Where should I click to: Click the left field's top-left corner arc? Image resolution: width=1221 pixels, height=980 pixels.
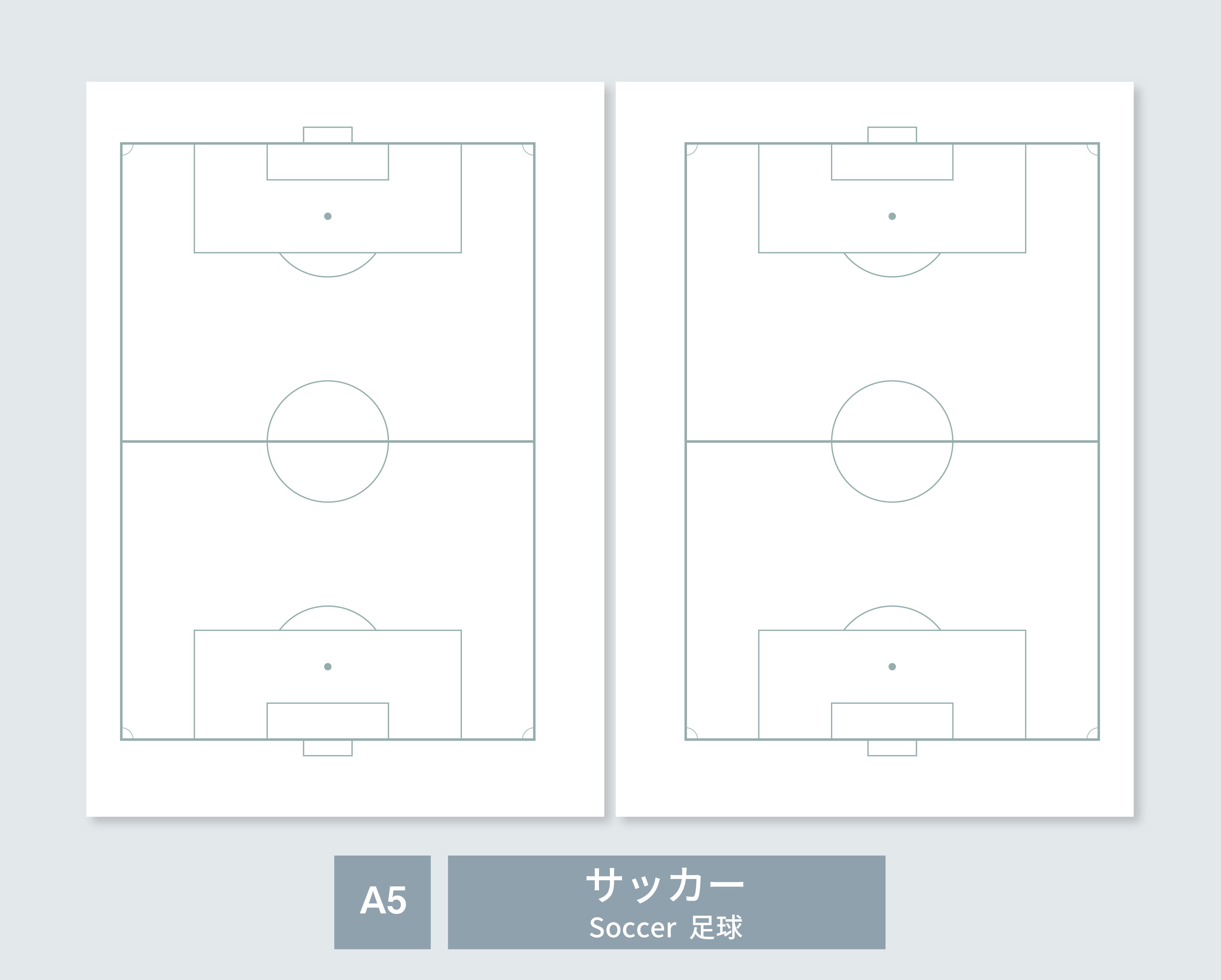tap(127, 149)
